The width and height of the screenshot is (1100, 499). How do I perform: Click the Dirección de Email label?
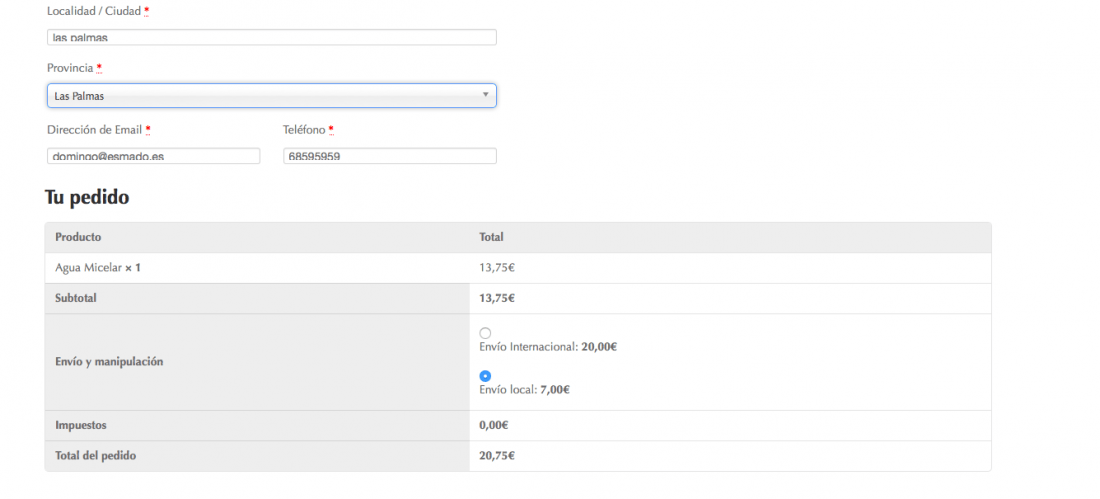click(95, 130)
